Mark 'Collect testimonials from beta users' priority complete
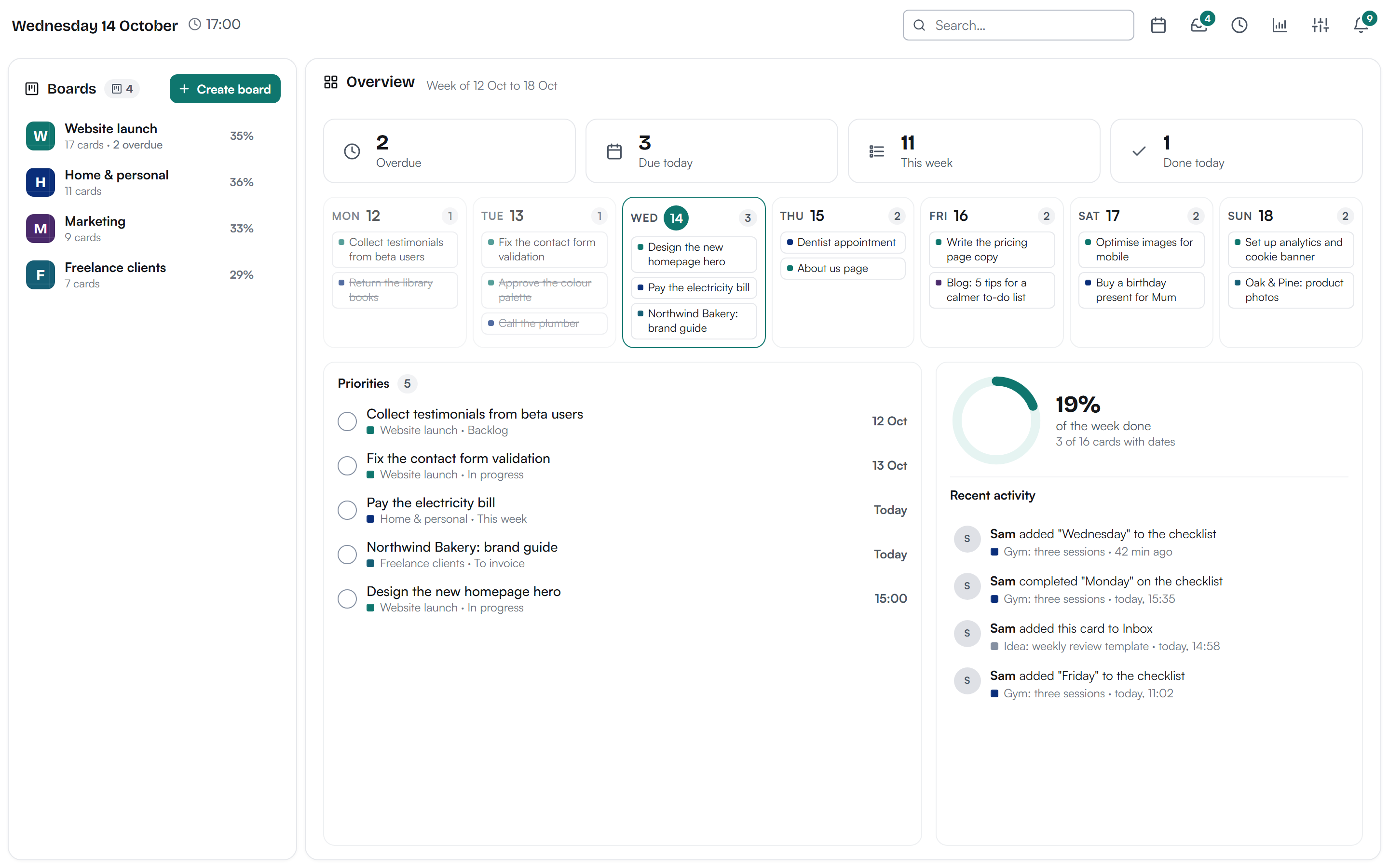 pos(347,421)
